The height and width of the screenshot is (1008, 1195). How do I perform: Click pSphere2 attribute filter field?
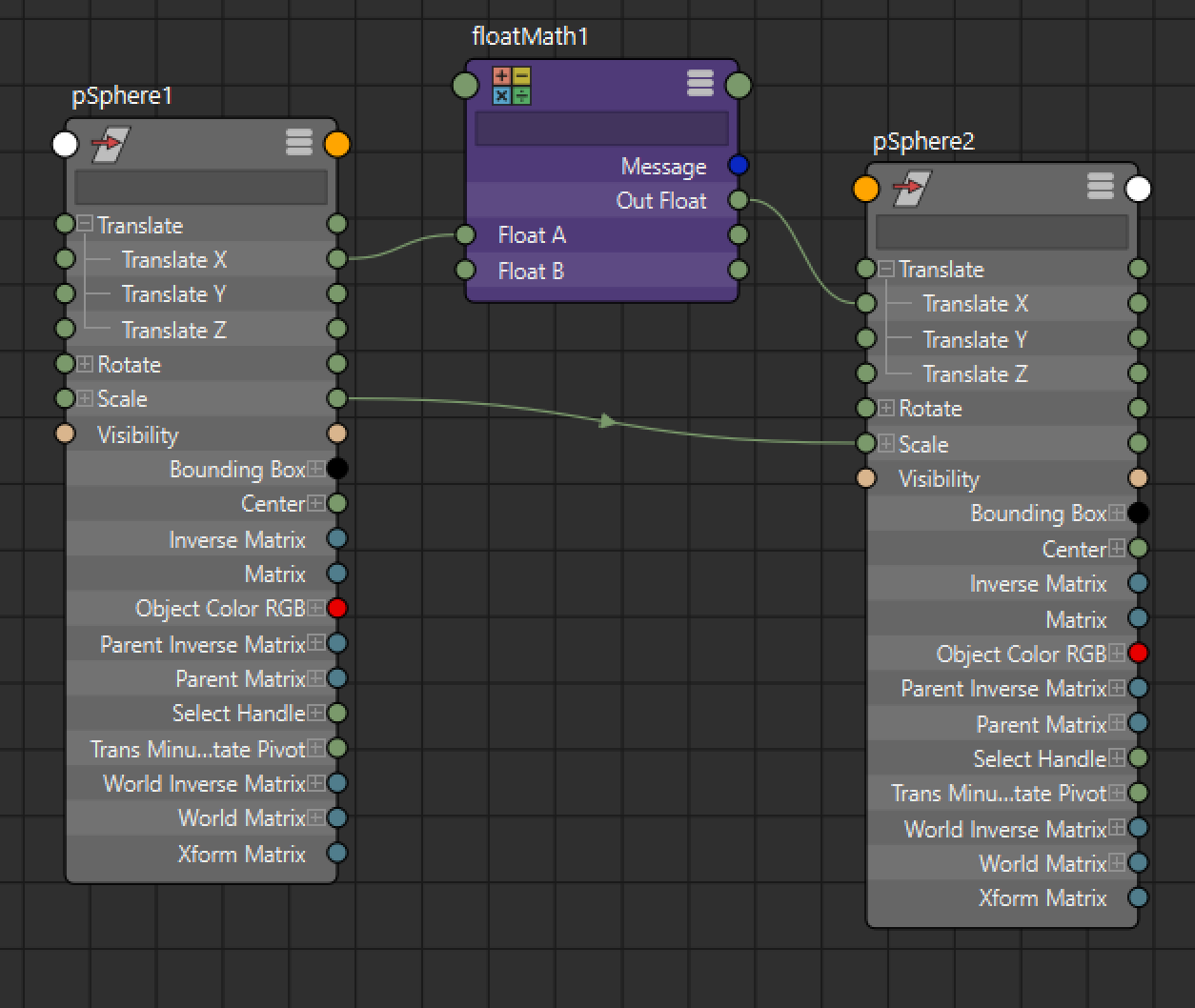1003,232
